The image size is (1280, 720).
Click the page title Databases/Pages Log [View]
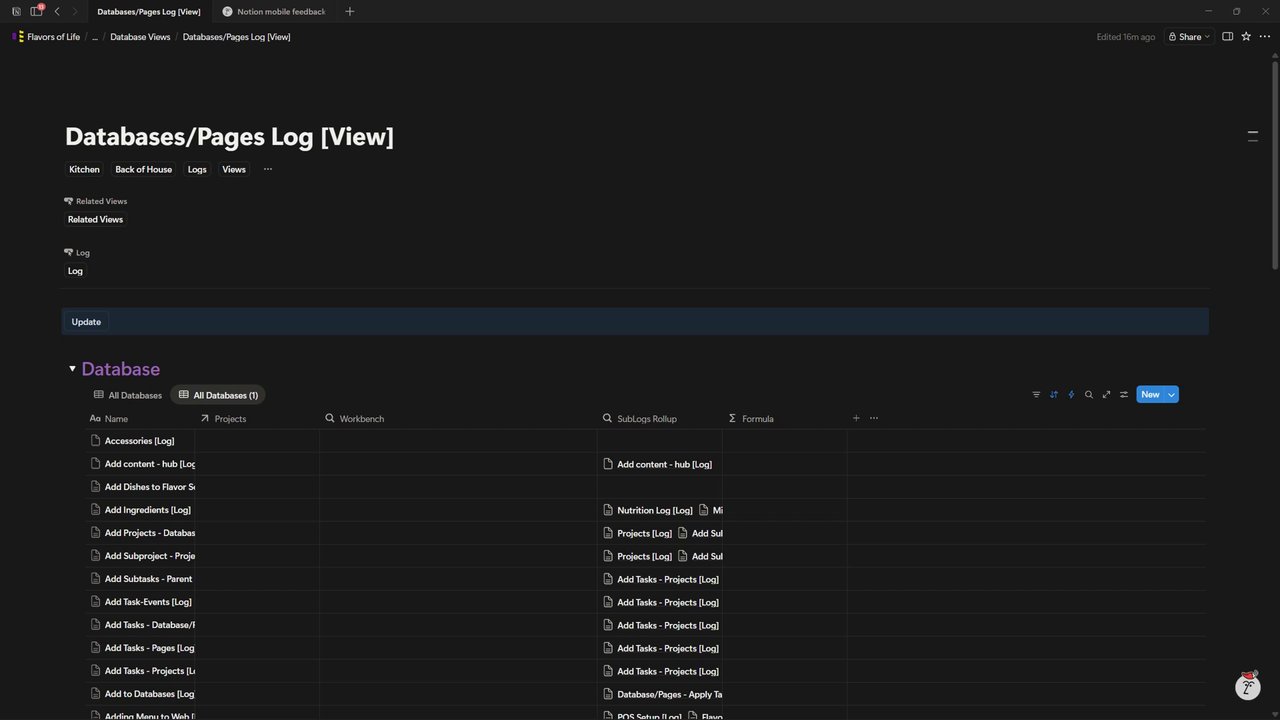point(230,137)
